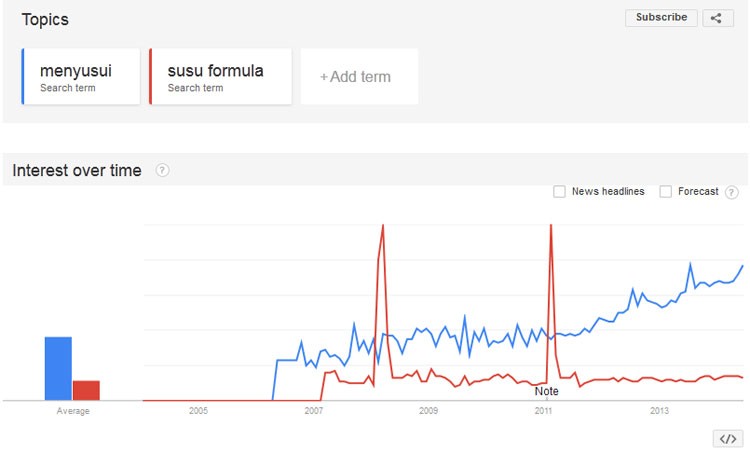Click the 2011 red spike peak
This screenshot has width=750, height=453.
tap(551, 227)
